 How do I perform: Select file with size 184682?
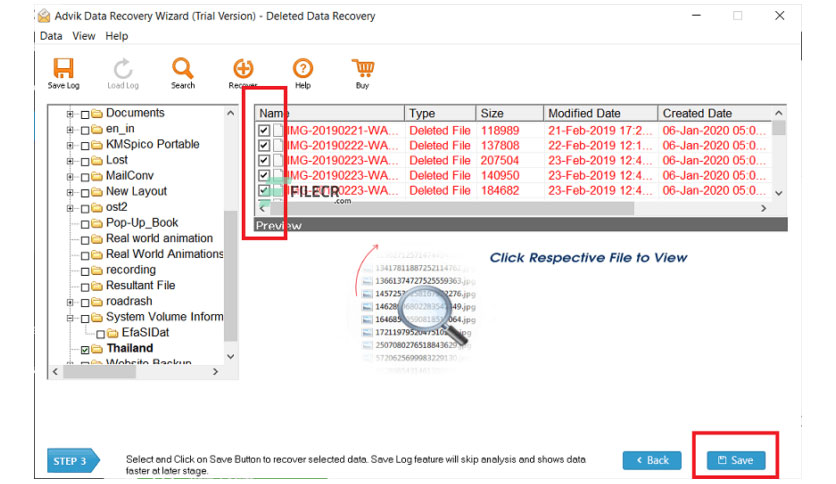pos(500,190)
